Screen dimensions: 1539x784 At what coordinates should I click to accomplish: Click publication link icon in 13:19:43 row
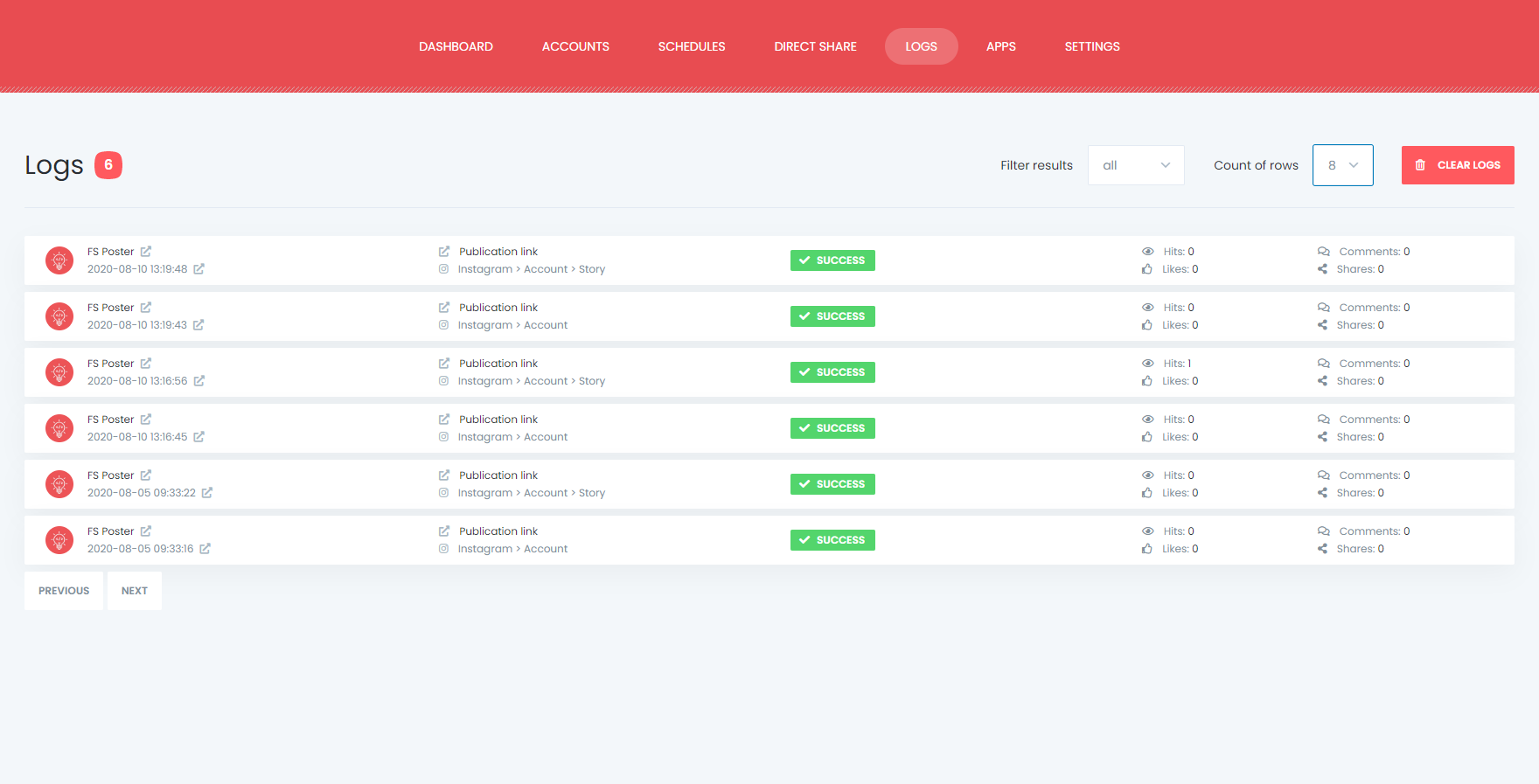point(444,308)
